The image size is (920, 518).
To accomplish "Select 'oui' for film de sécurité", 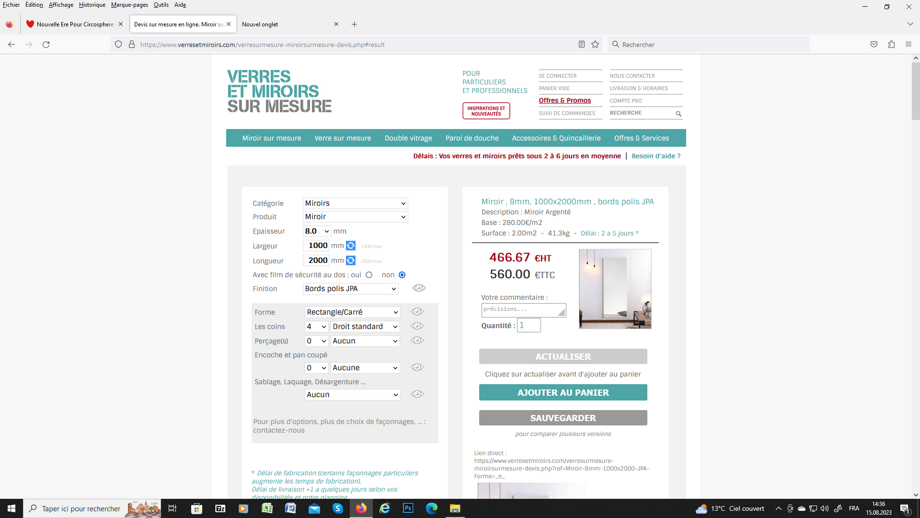I will (369, 275).
